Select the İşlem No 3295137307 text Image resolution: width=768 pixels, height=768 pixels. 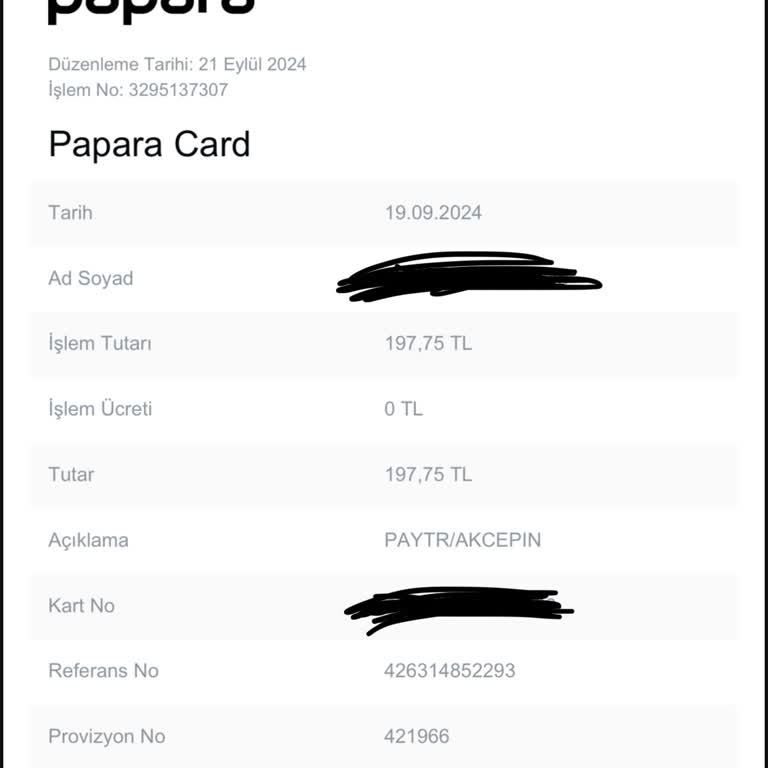[138, 90]
